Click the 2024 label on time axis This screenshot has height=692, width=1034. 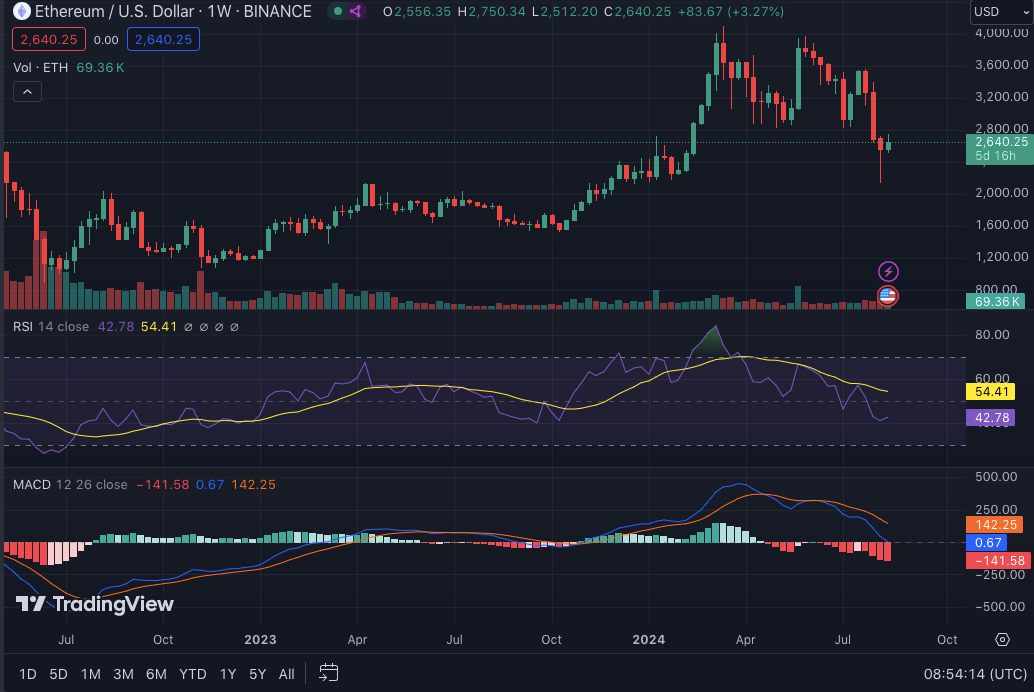coord(648,639)
